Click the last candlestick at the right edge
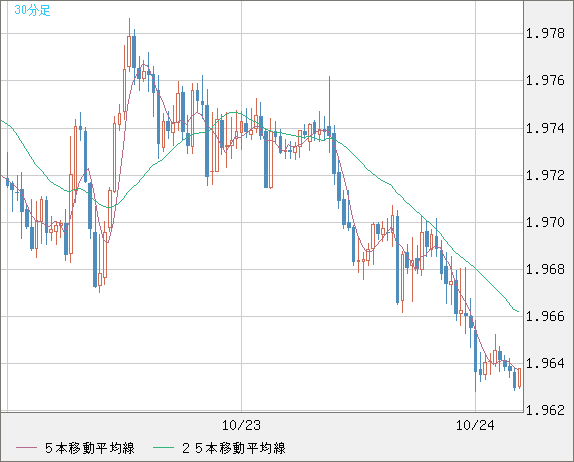The height and width of the screenshot is (462, 574). tap(519, 378)
